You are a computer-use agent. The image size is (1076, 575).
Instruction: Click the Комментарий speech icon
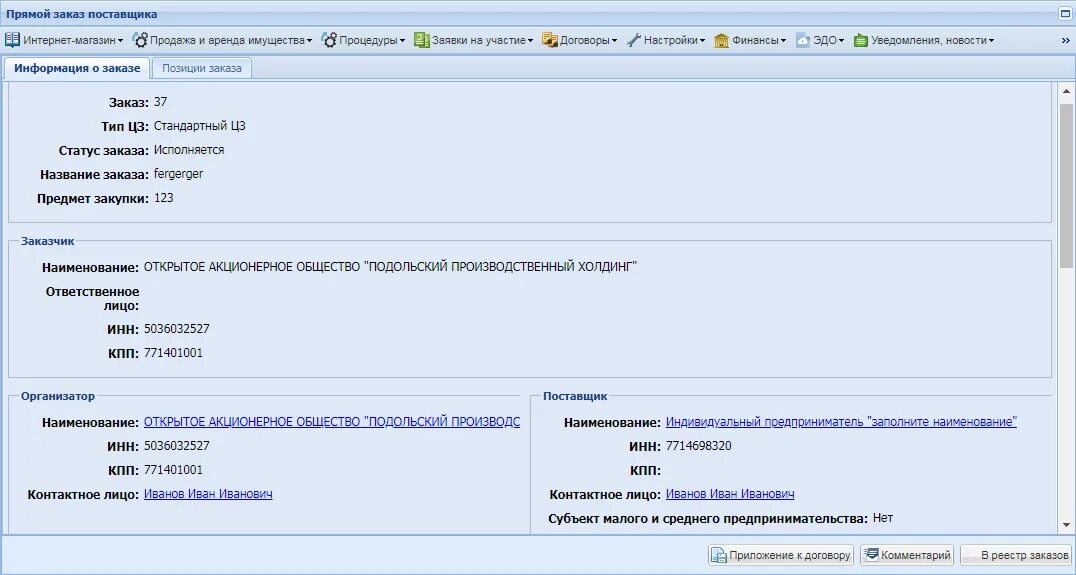click(x=871, y=554)
